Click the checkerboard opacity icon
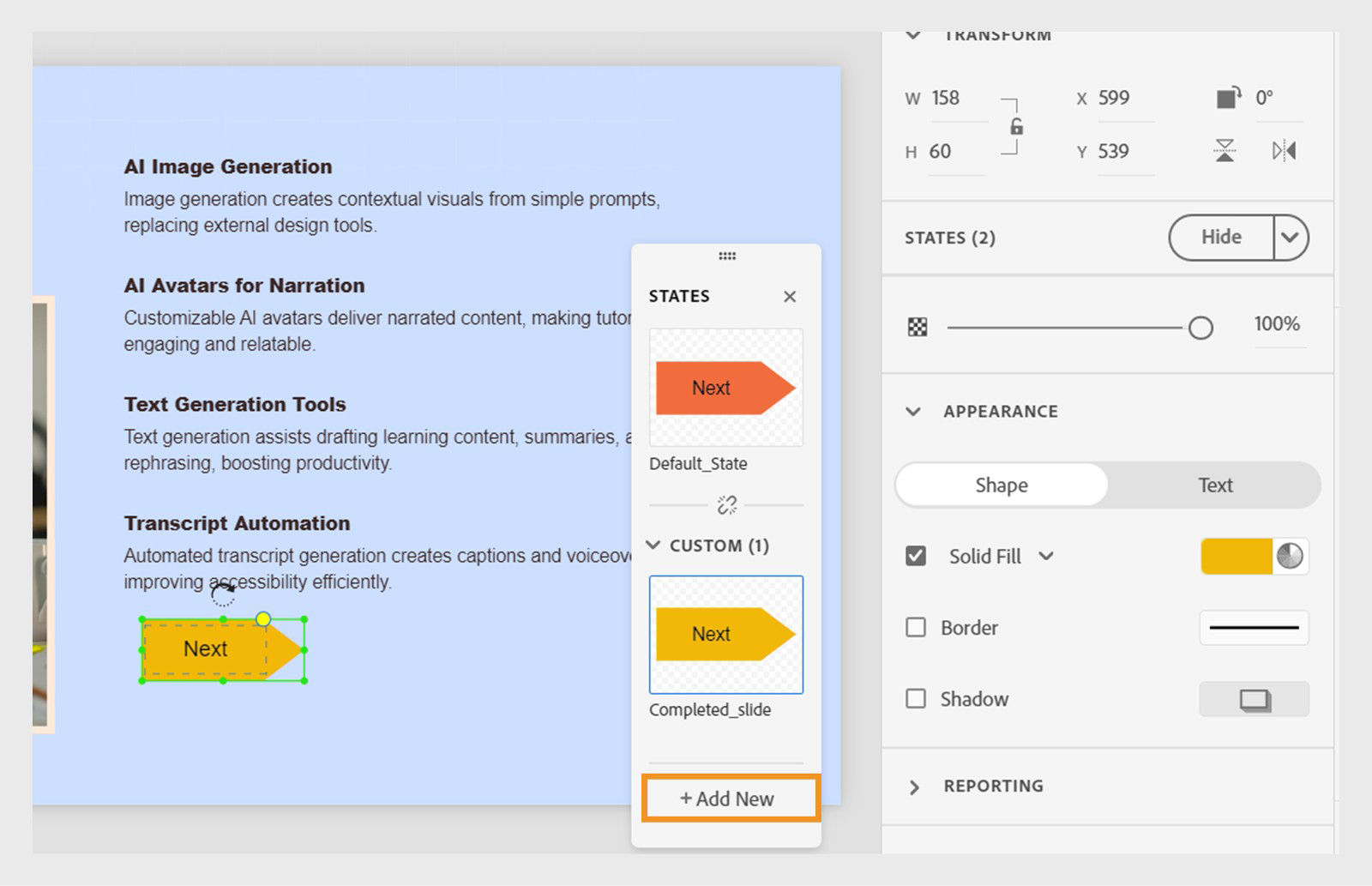1372x886 pixels. 918,326
